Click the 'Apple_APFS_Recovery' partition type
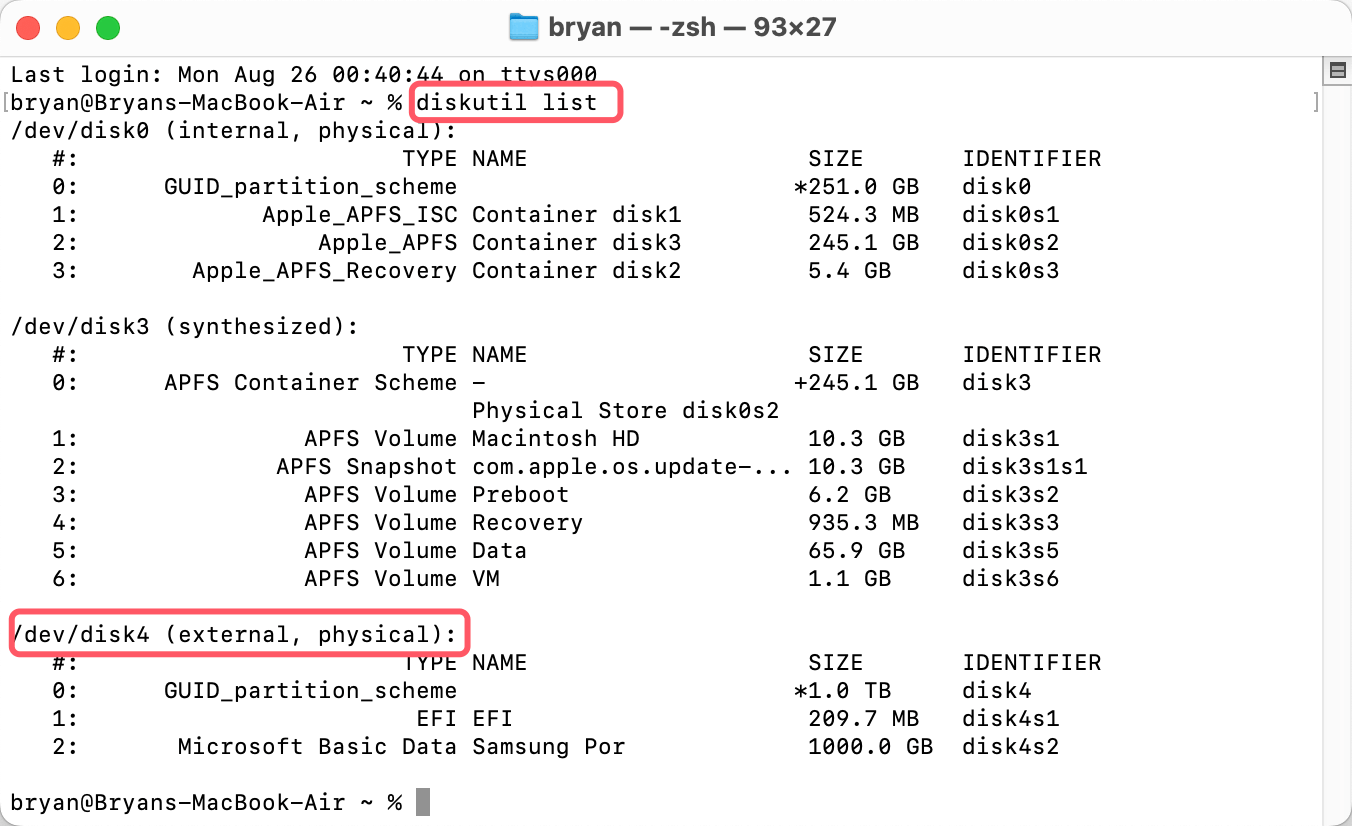The image size is (1352, 826). click(324, 270)
